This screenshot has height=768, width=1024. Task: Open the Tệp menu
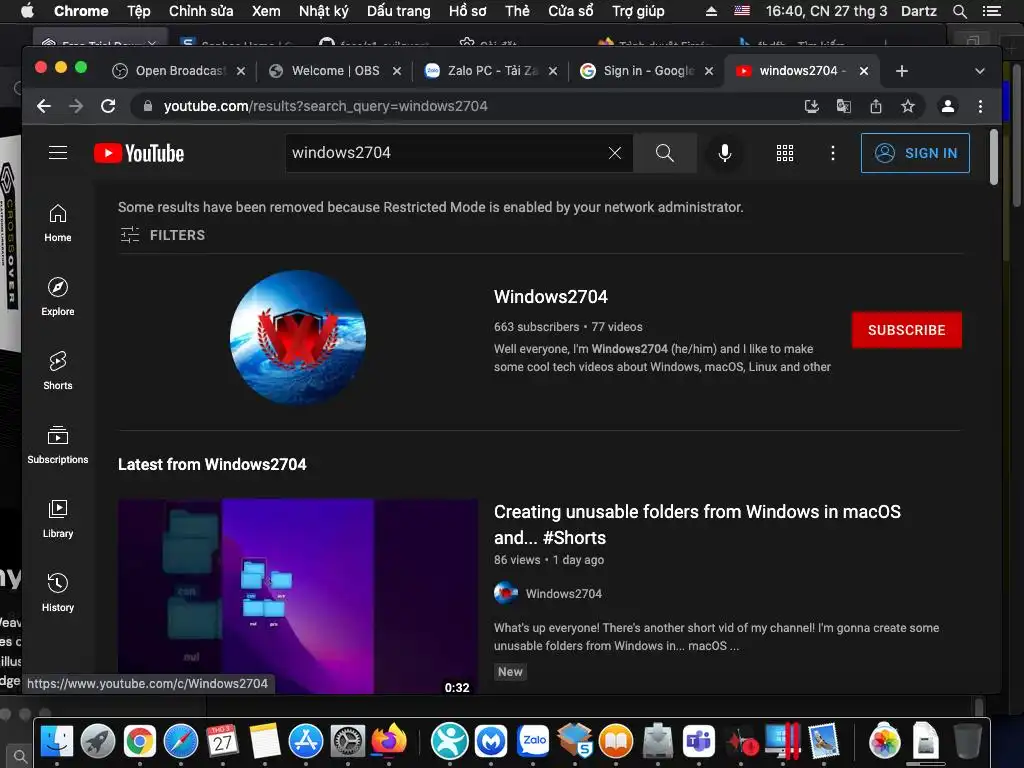point(138,11)
